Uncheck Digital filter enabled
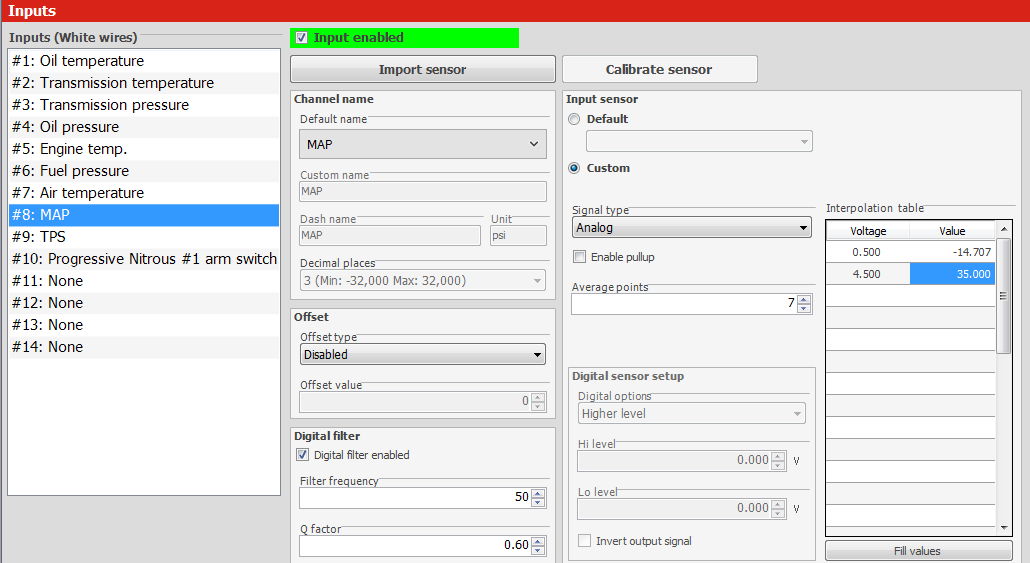 [x=303, y=455]
